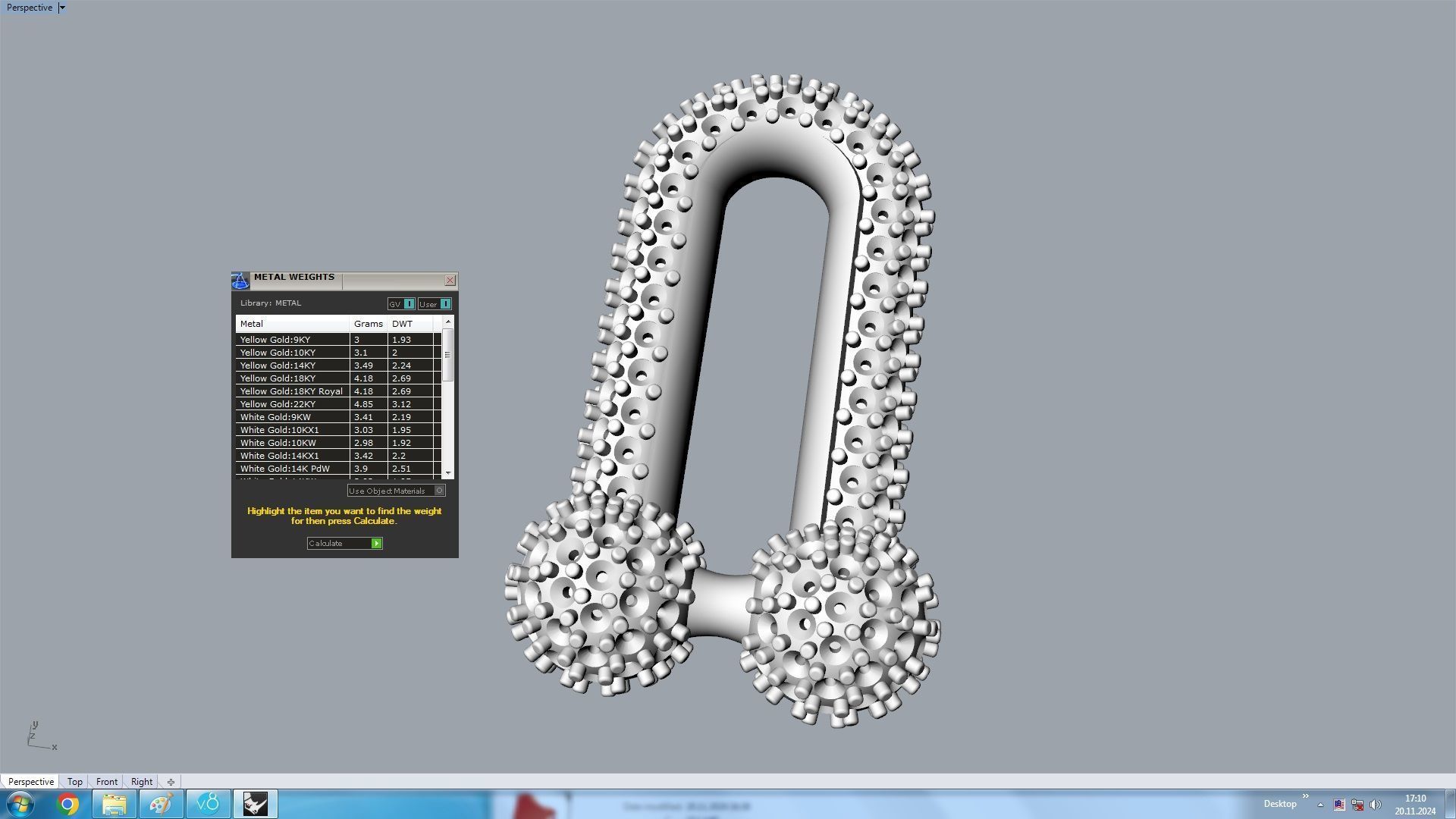Toggle the GV library switch
The width and height of the screenshot is (1456, 819).
[x=409, y=304]
